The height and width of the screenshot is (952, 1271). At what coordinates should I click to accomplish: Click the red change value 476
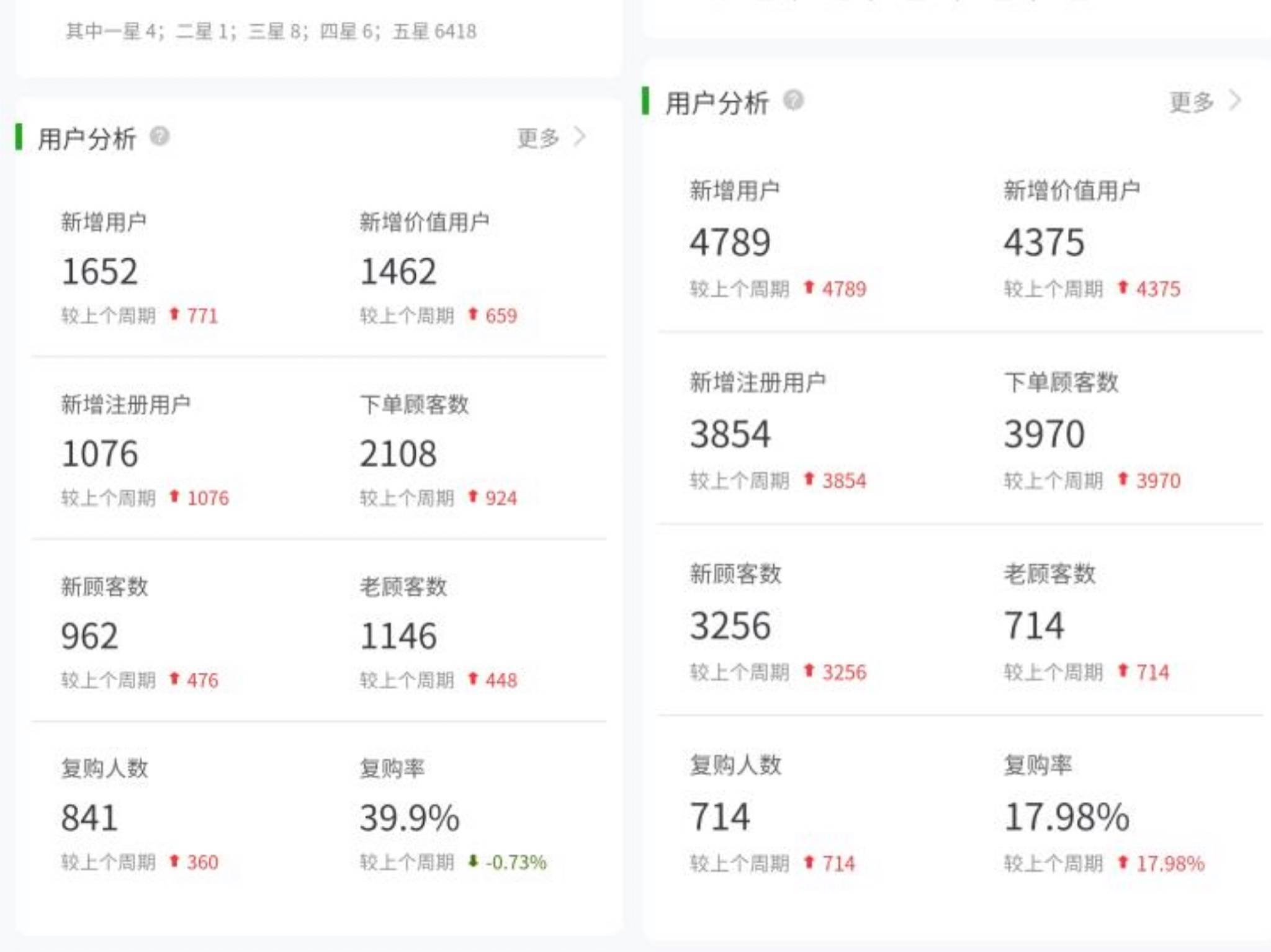(x=202, y=680)
